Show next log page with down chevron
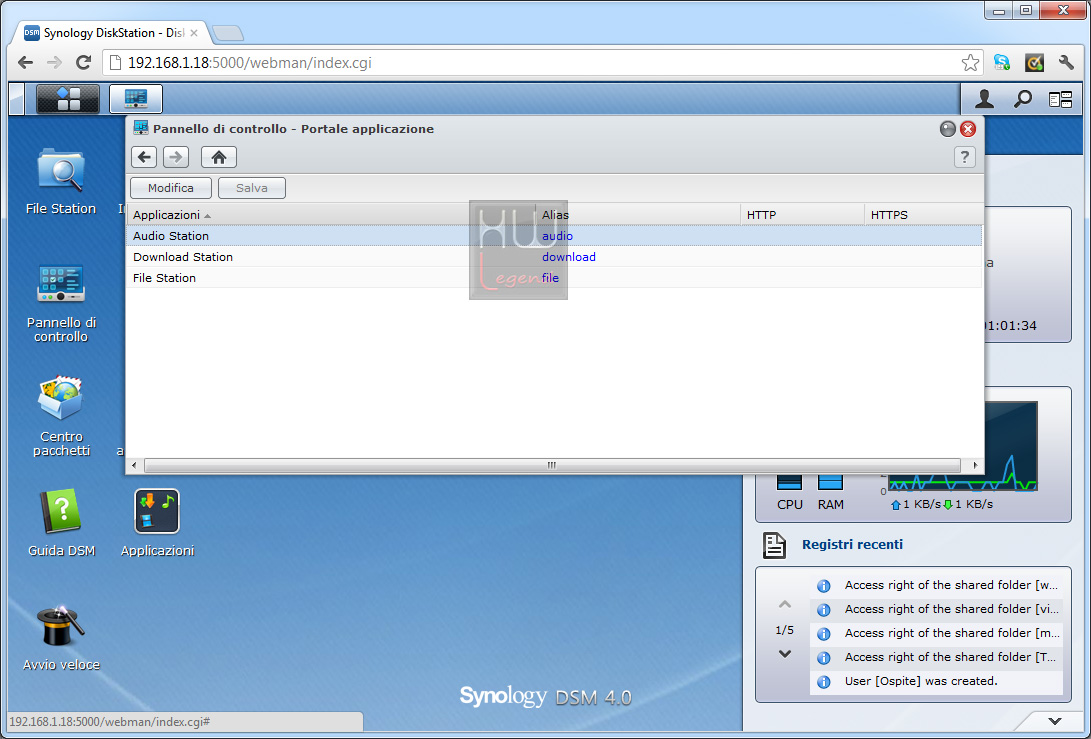 click(785, 654)
